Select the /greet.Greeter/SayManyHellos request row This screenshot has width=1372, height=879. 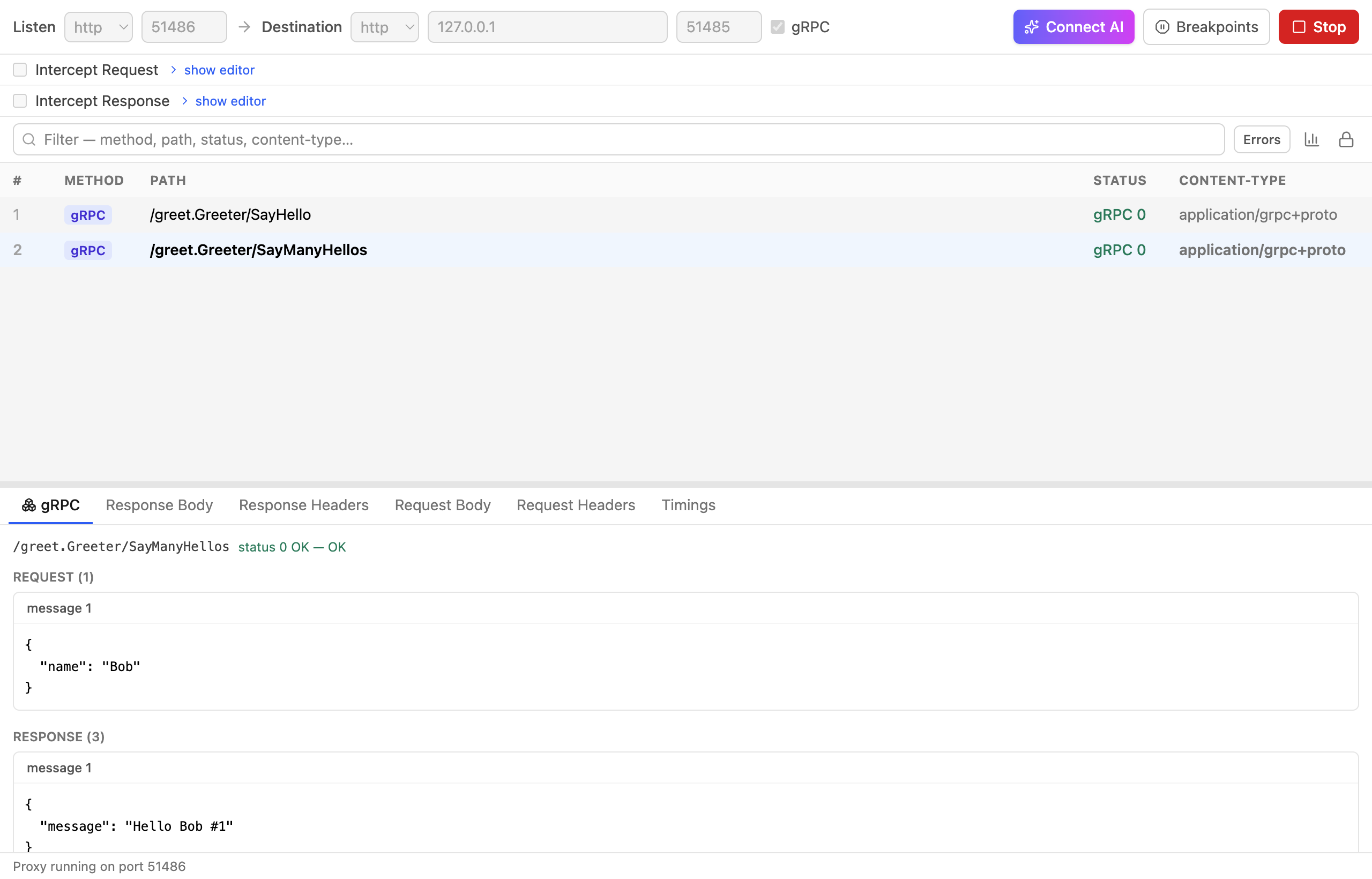[686, 250]
